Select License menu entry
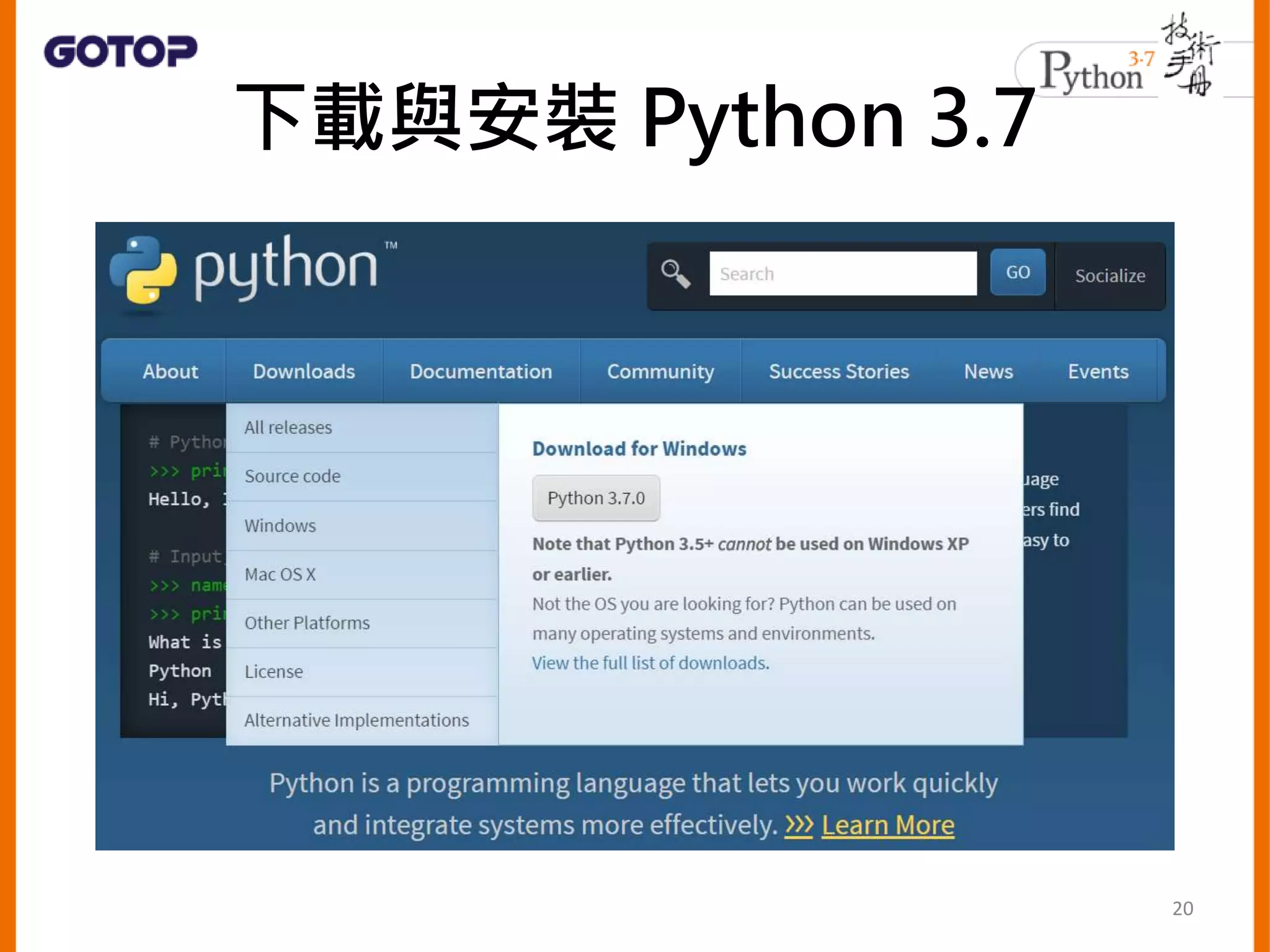 coord(362,672)
